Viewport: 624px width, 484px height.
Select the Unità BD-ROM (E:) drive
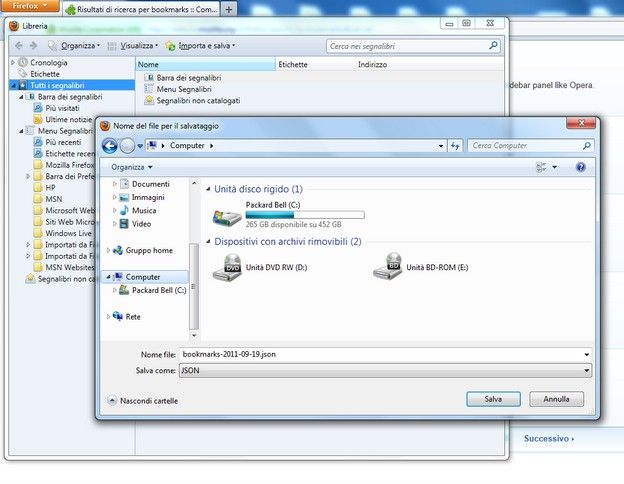[x=421, y=267]
